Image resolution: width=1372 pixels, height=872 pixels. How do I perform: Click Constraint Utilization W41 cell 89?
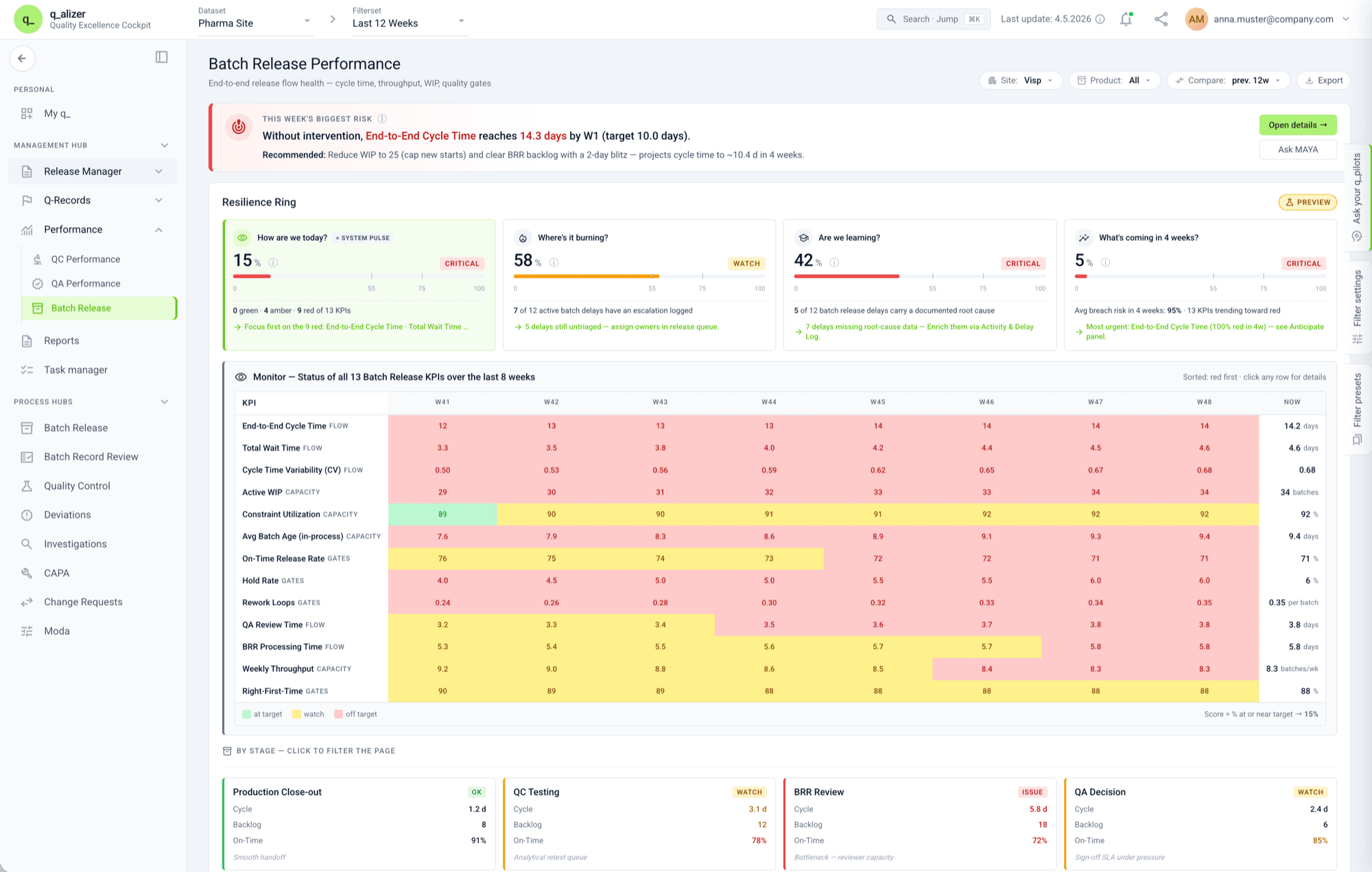click(442, 514)
